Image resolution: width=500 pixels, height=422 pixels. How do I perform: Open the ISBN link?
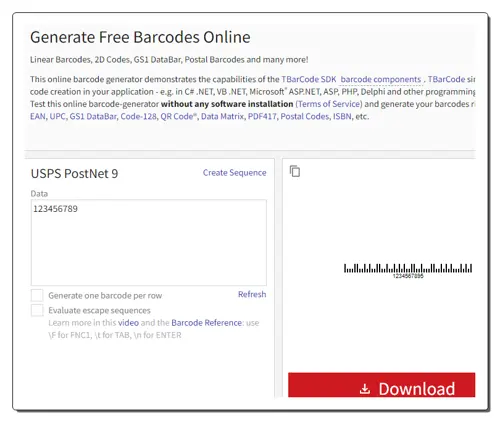click(342, 116)
